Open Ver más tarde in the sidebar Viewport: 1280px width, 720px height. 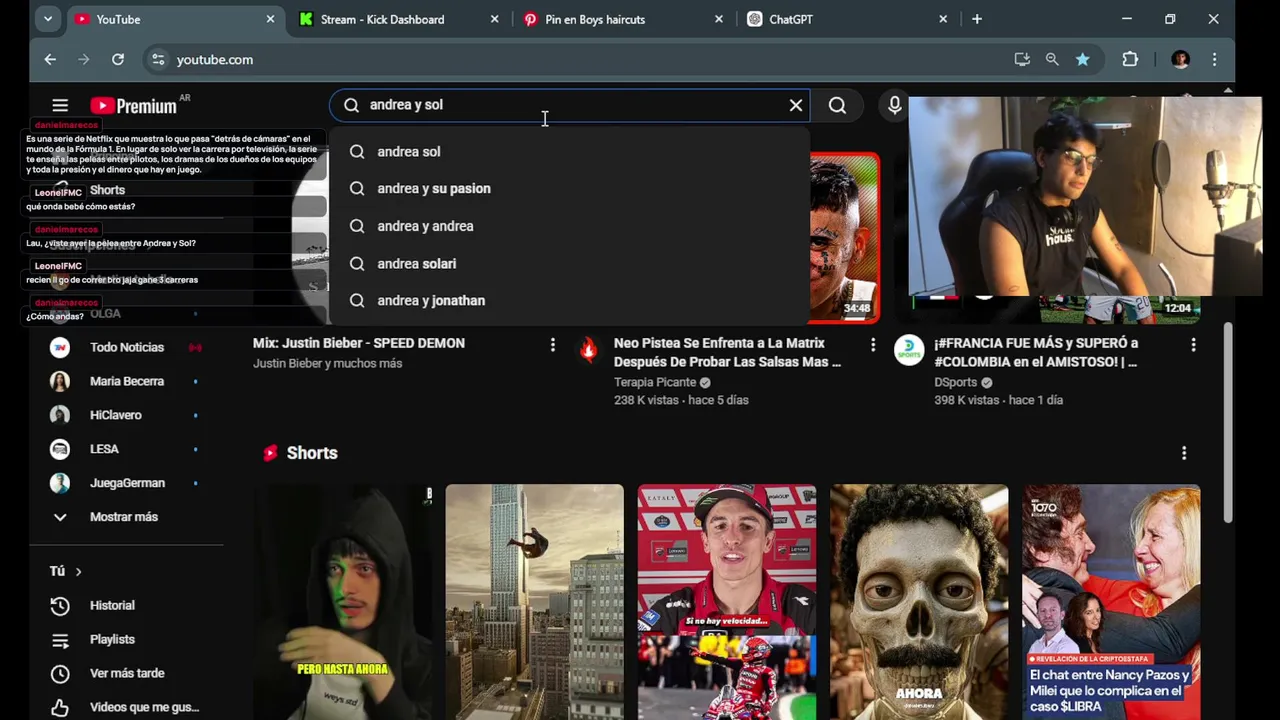click(125, 673)
